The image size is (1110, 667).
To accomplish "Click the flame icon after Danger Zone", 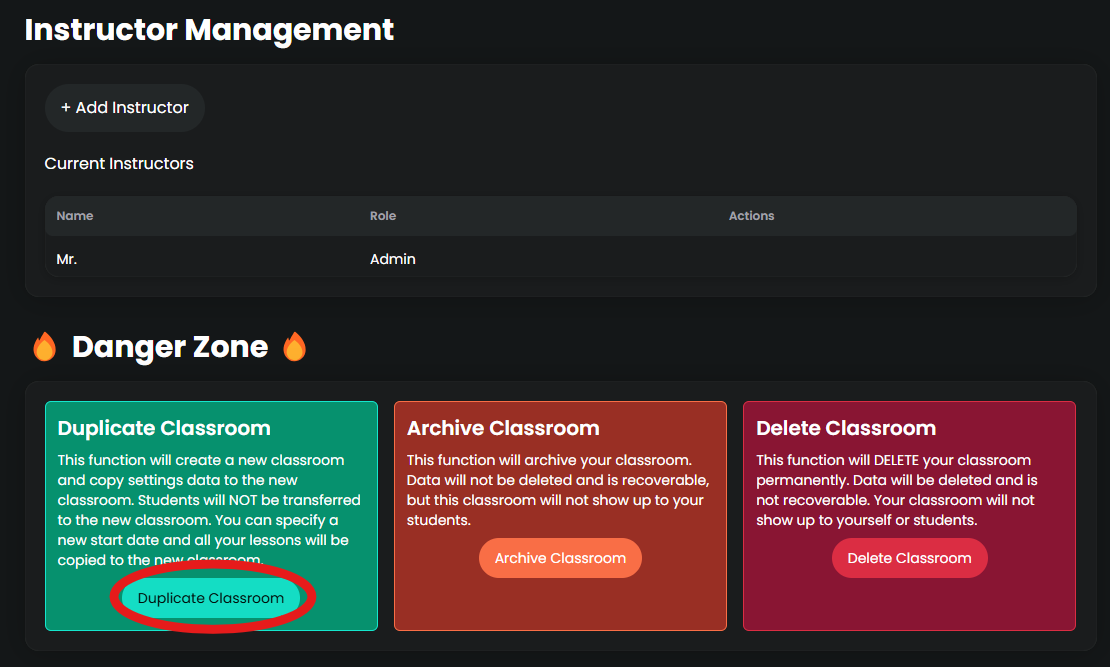I will tap(294, 347).
